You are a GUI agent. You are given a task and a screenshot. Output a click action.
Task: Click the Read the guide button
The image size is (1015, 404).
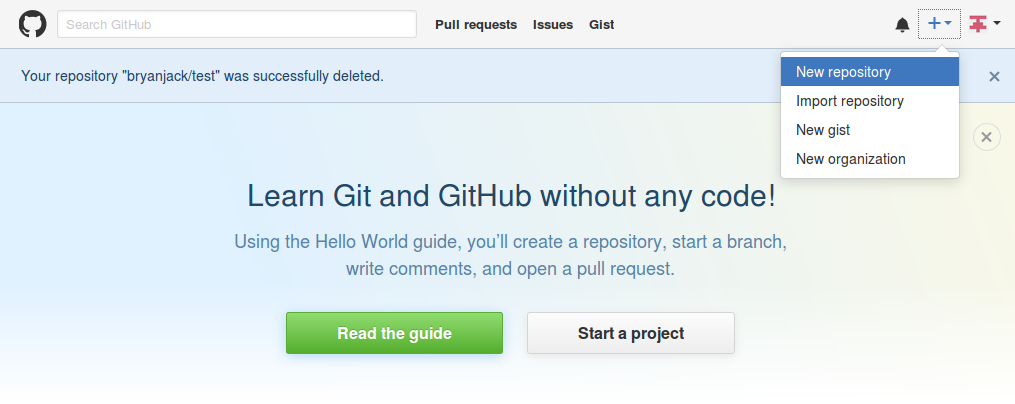point(394,333)
